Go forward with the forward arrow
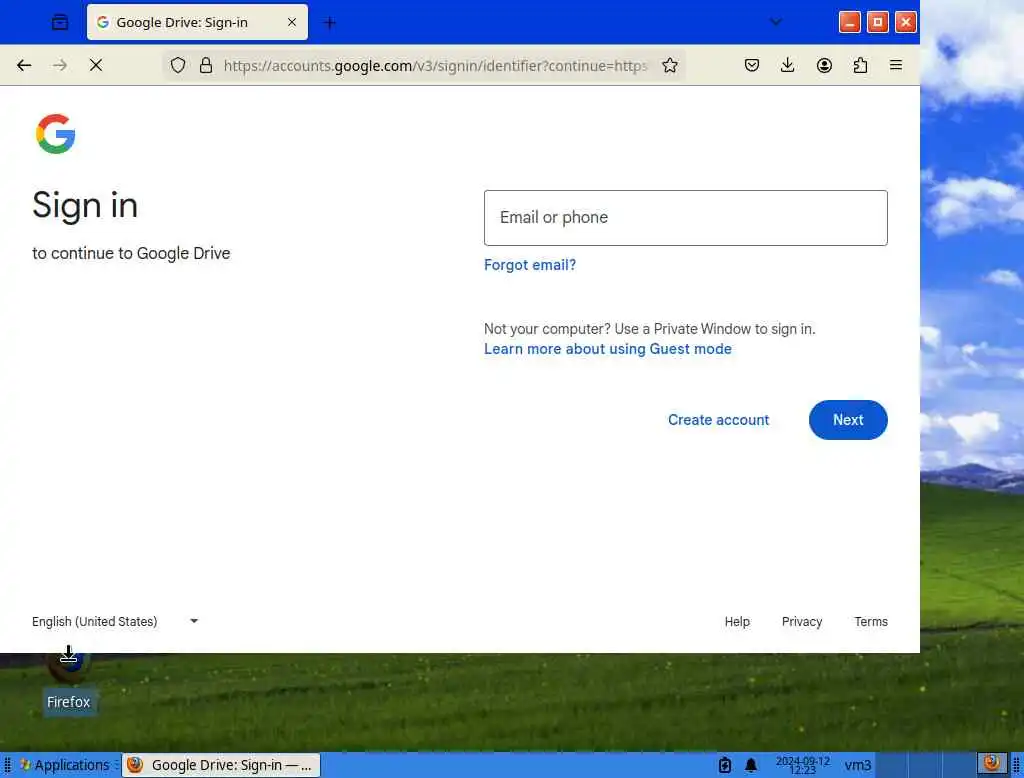 click(60, 65)
